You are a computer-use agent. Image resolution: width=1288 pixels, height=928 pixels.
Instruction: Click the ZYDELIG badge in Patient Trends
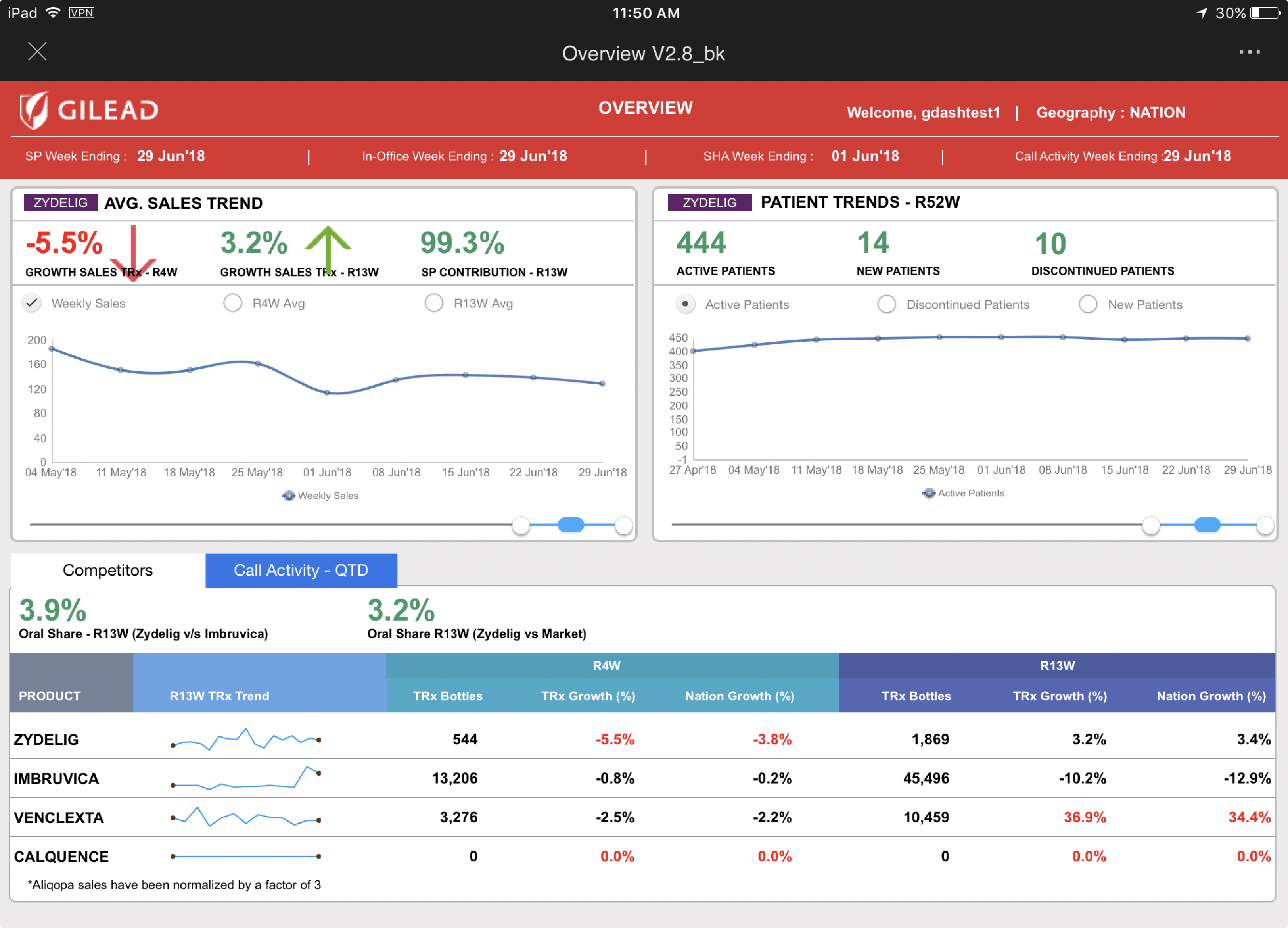coord(709,202)
